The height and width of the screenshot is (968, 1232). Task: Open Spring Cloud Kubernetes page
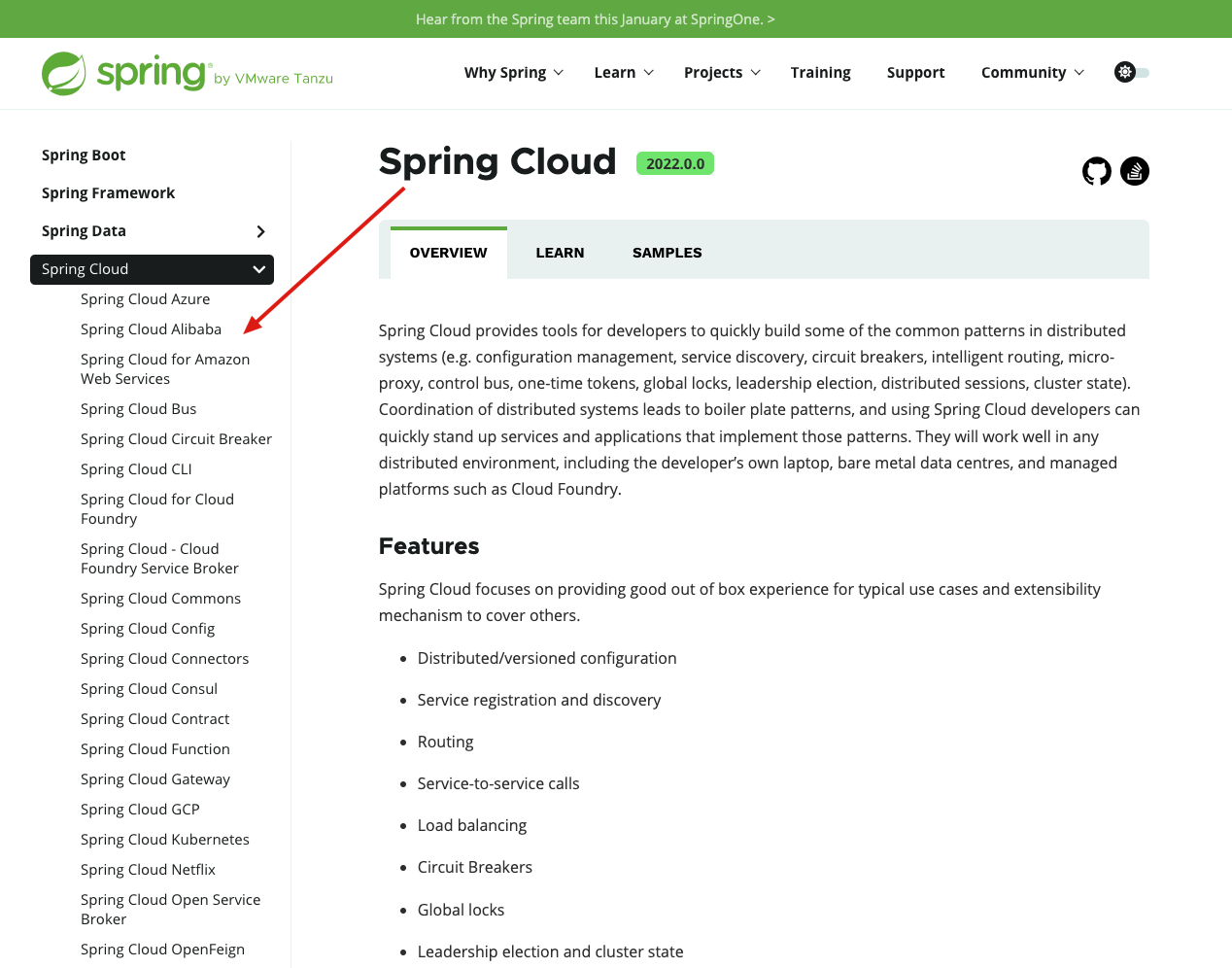point(164,839)
